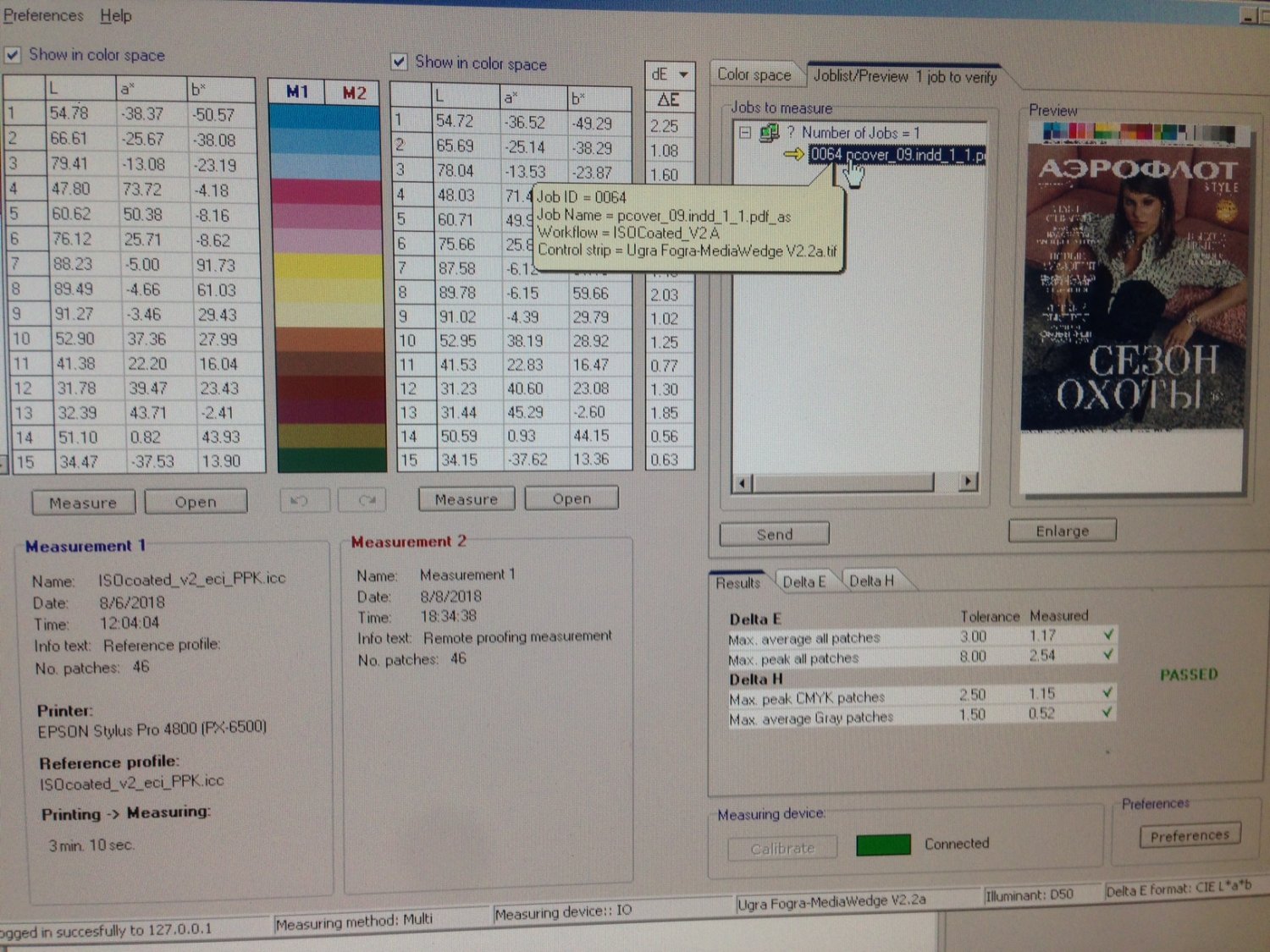
Task: Click Ugra Fogra-MediaWedge V2.2a in status bar
Action: [x=831, y=902]
